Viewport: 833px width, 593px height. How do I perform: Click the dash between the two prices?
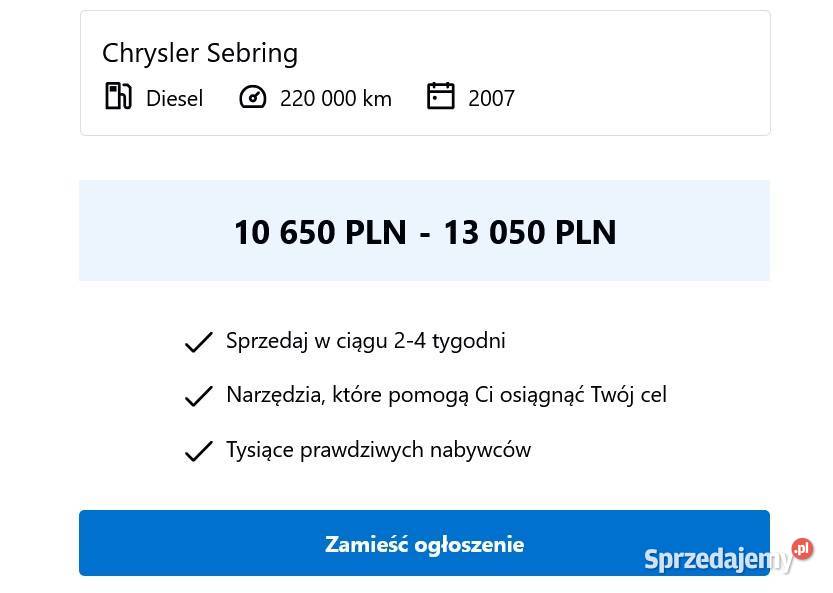425,233
